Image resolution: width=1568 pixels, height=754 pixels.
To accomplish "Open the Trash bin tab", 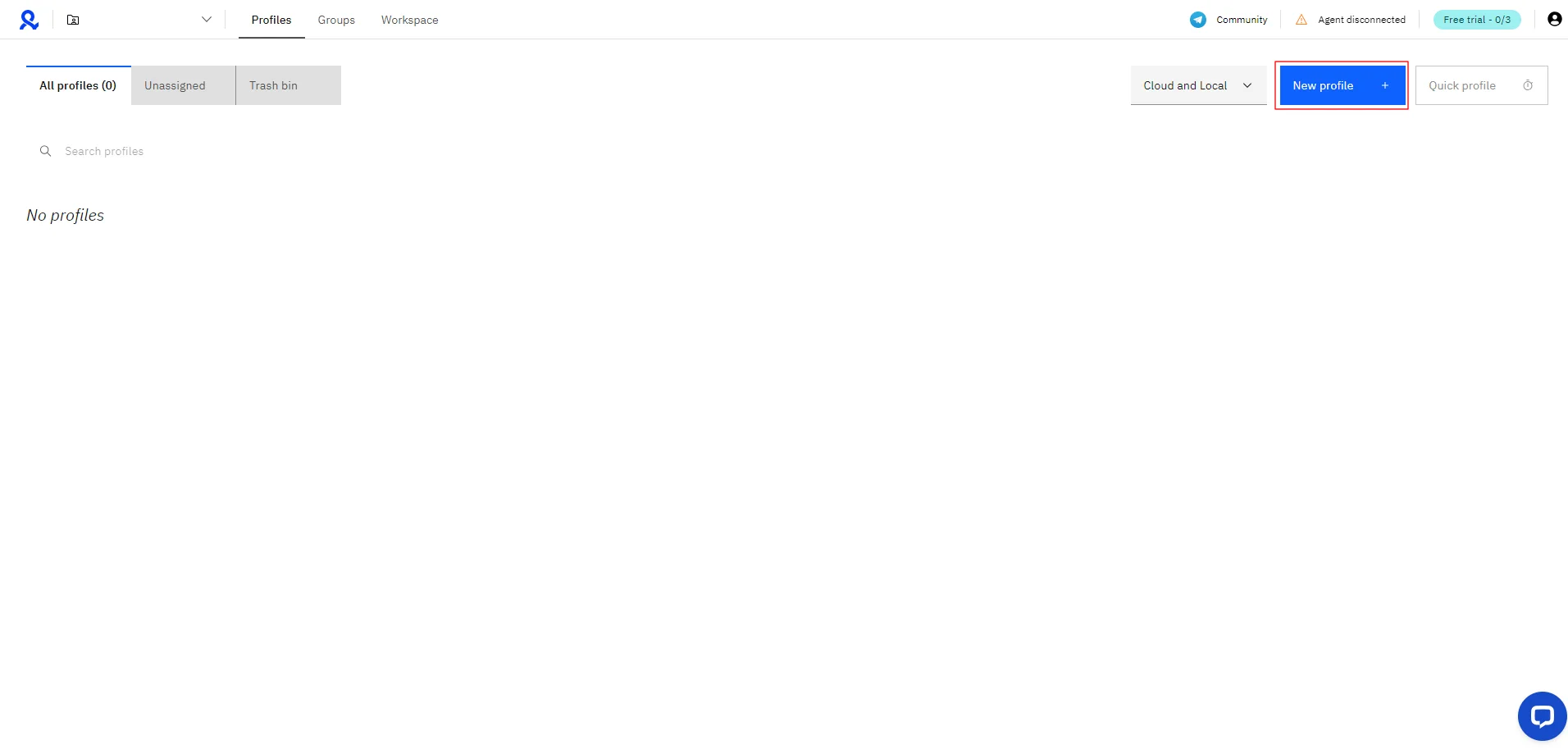I will (x=274, y=85).
